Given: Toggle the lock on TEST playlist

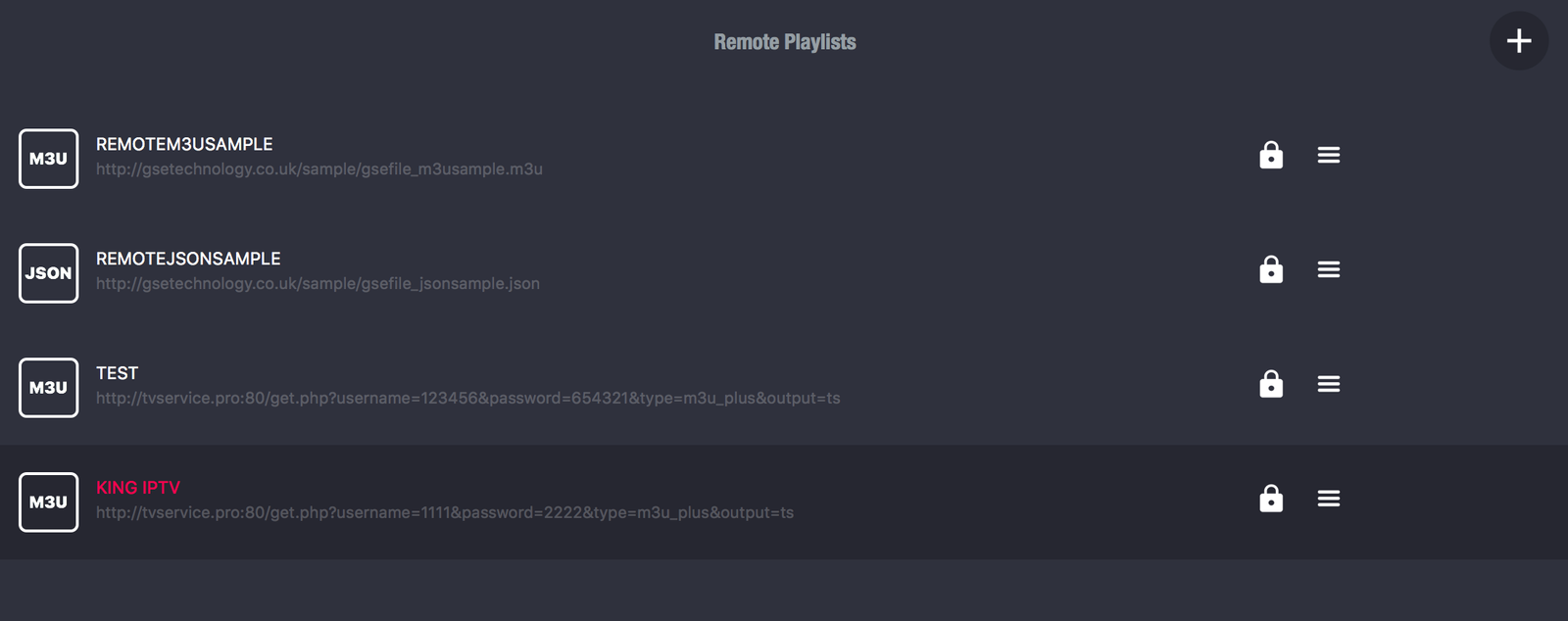Looking at the screenshot, I should (1271, 384).
